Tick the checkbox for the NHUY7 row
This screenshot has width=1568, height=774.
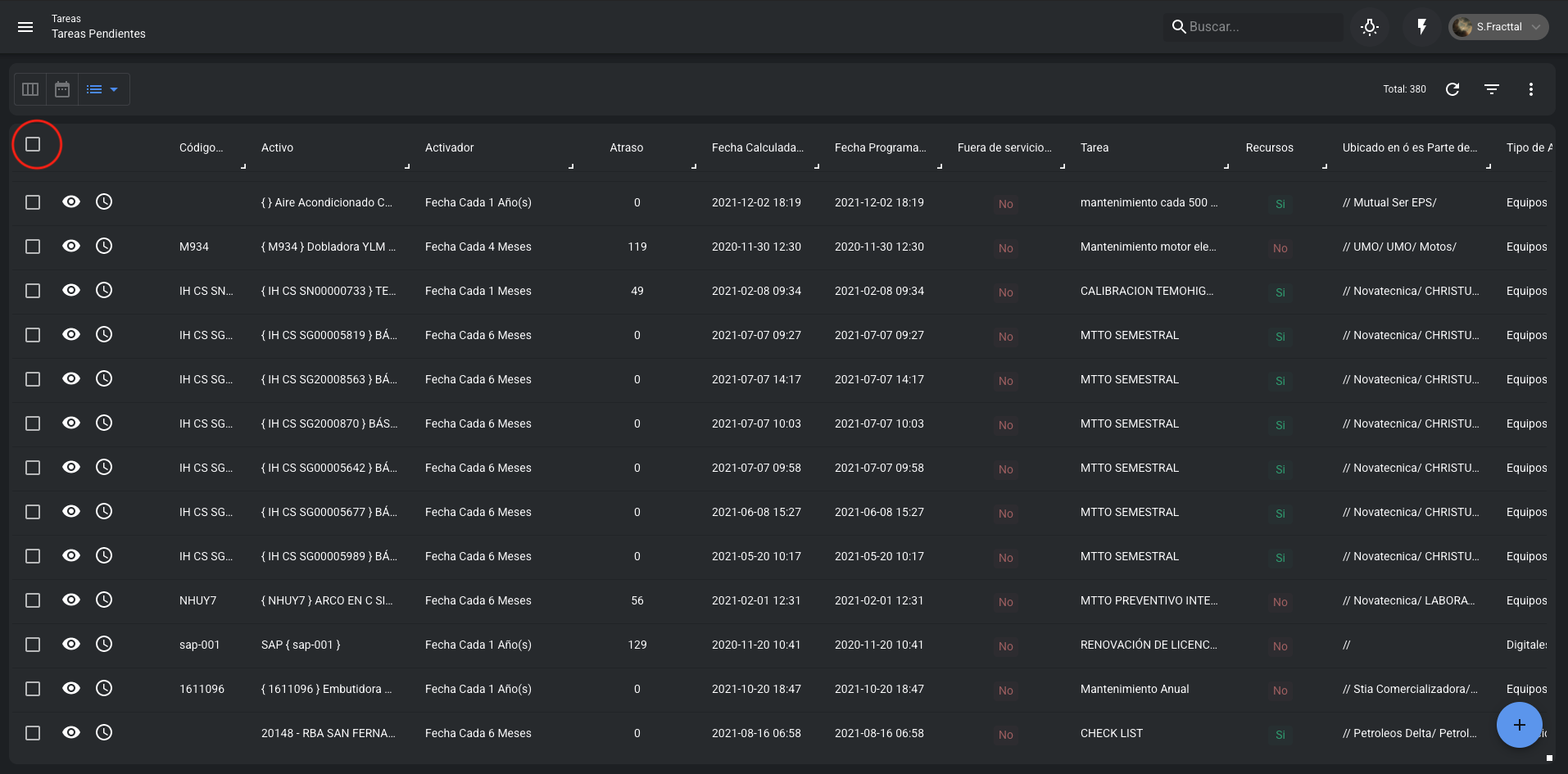[33, 600]
